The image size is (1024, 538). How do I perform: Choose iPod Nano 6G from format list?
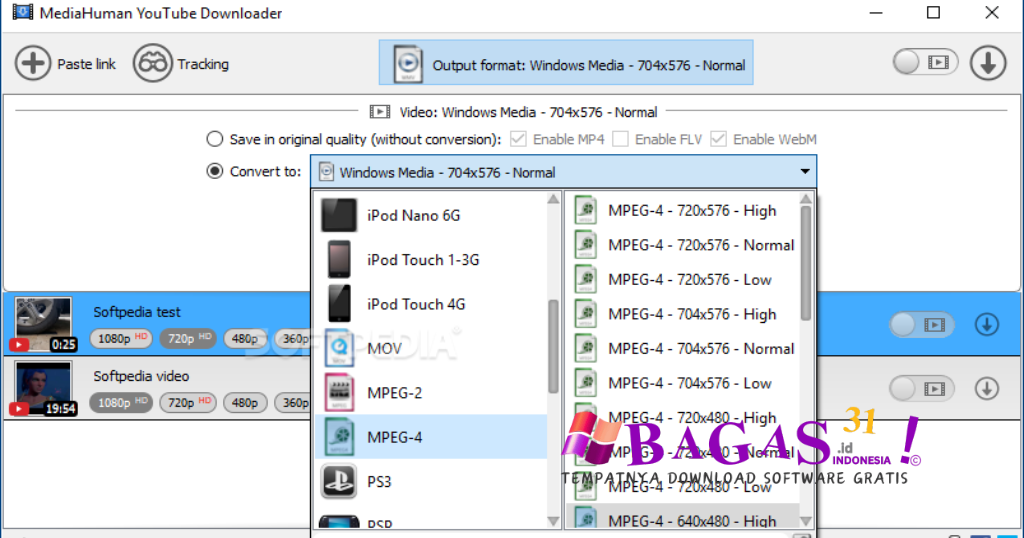pos(431,215)
